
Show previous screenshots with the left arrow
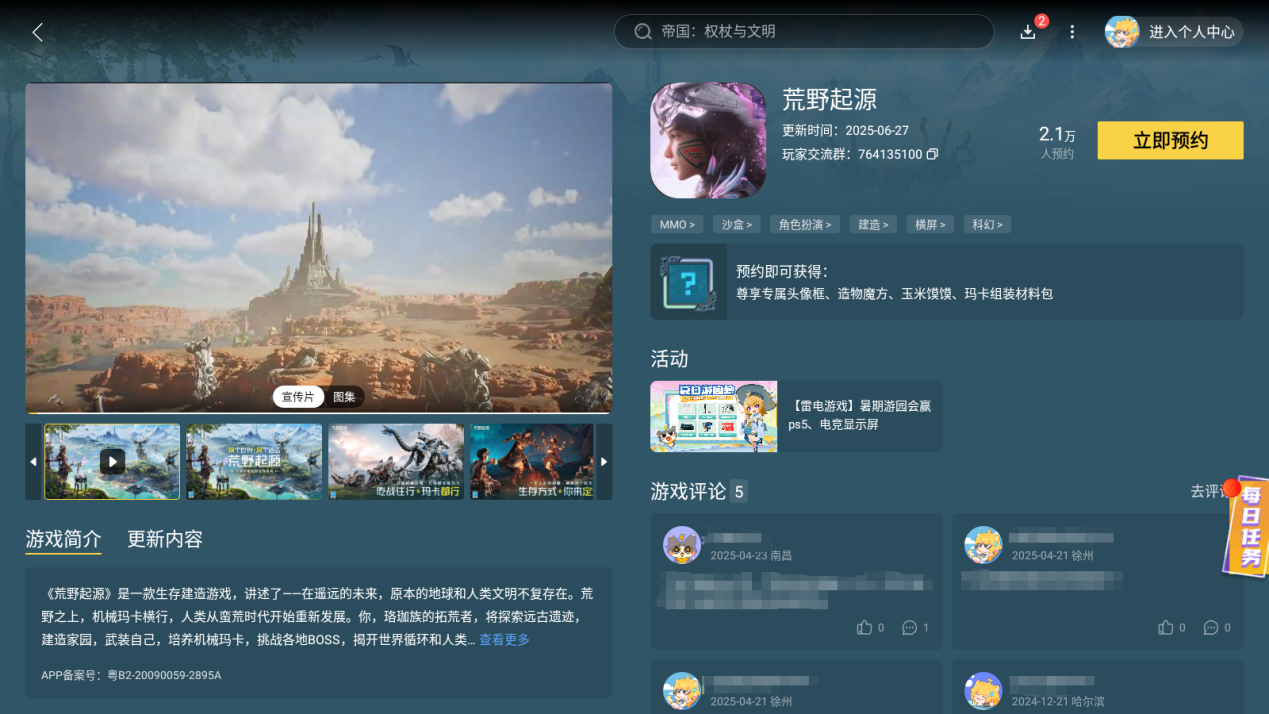[x=33, y=462]
